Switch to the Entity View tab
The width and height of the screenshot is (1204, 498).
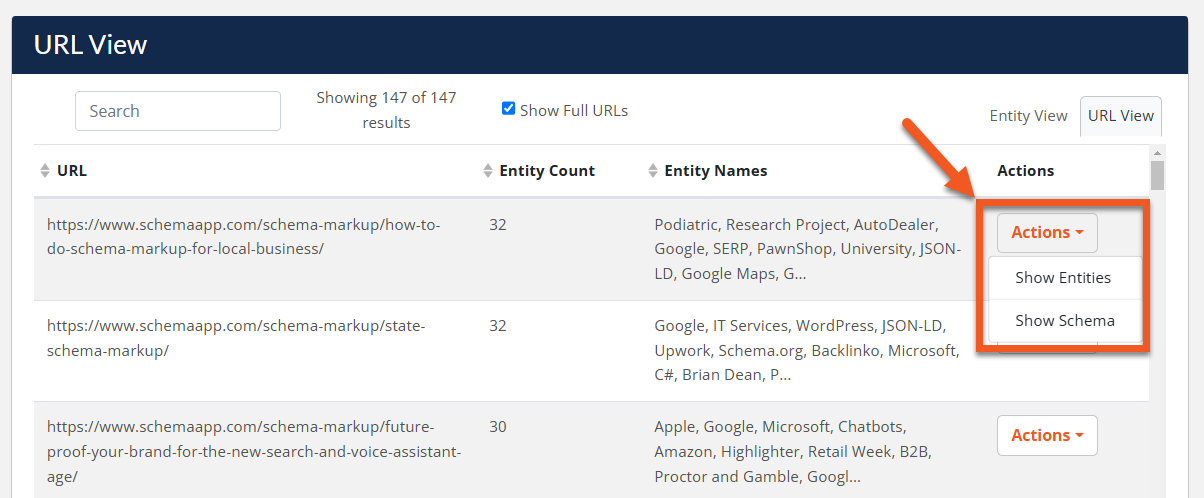pos(1028,116)
